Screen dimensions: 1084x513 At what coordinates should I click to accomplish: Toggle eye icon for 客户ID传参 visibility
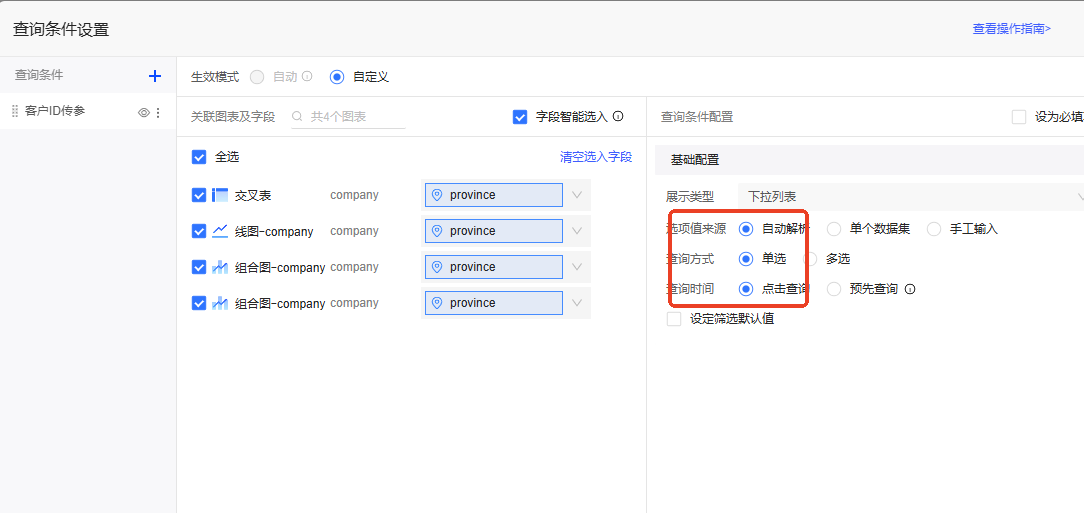[x=143, y=113]
